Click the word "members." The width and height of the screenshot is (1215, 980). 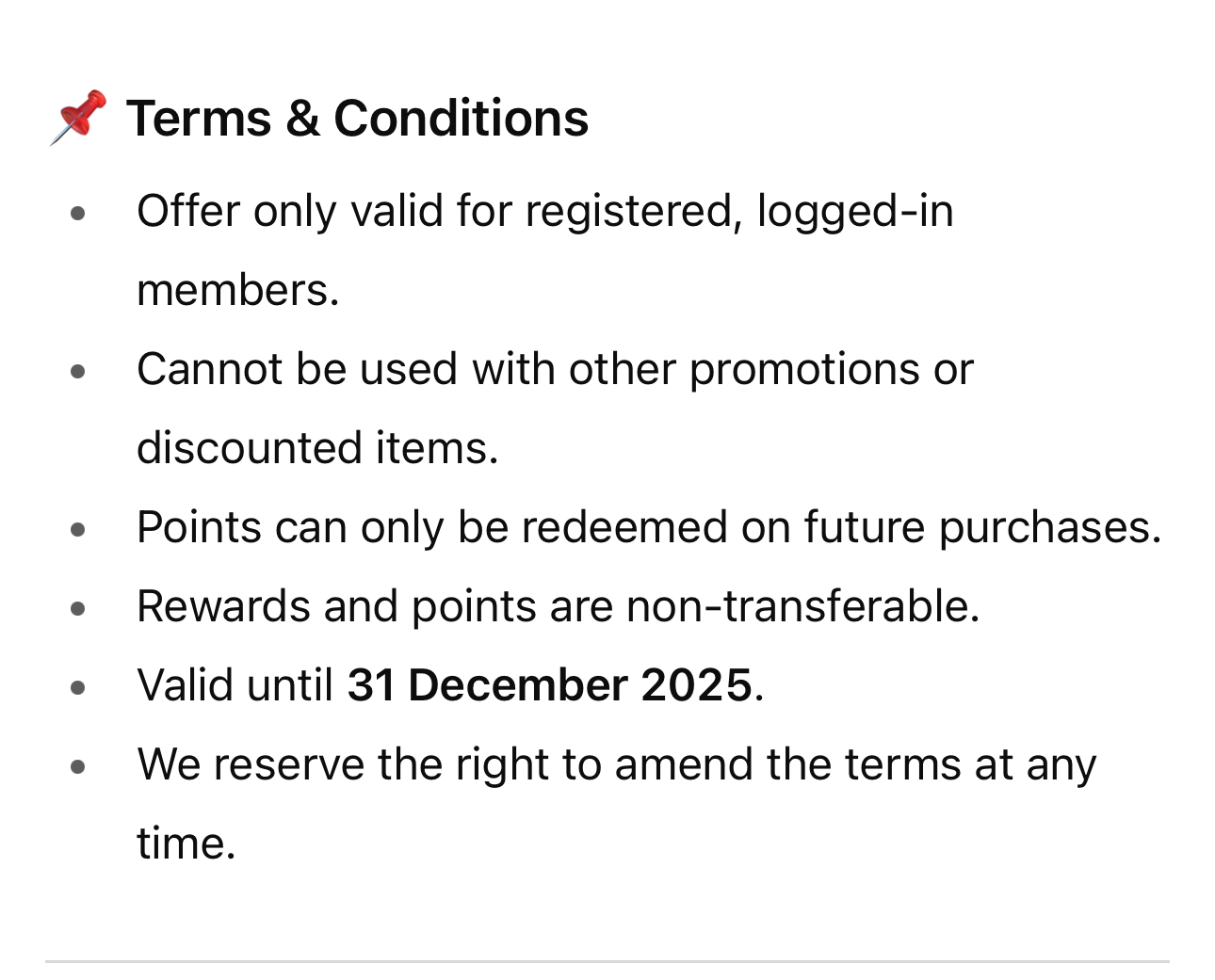pos(238,290)
